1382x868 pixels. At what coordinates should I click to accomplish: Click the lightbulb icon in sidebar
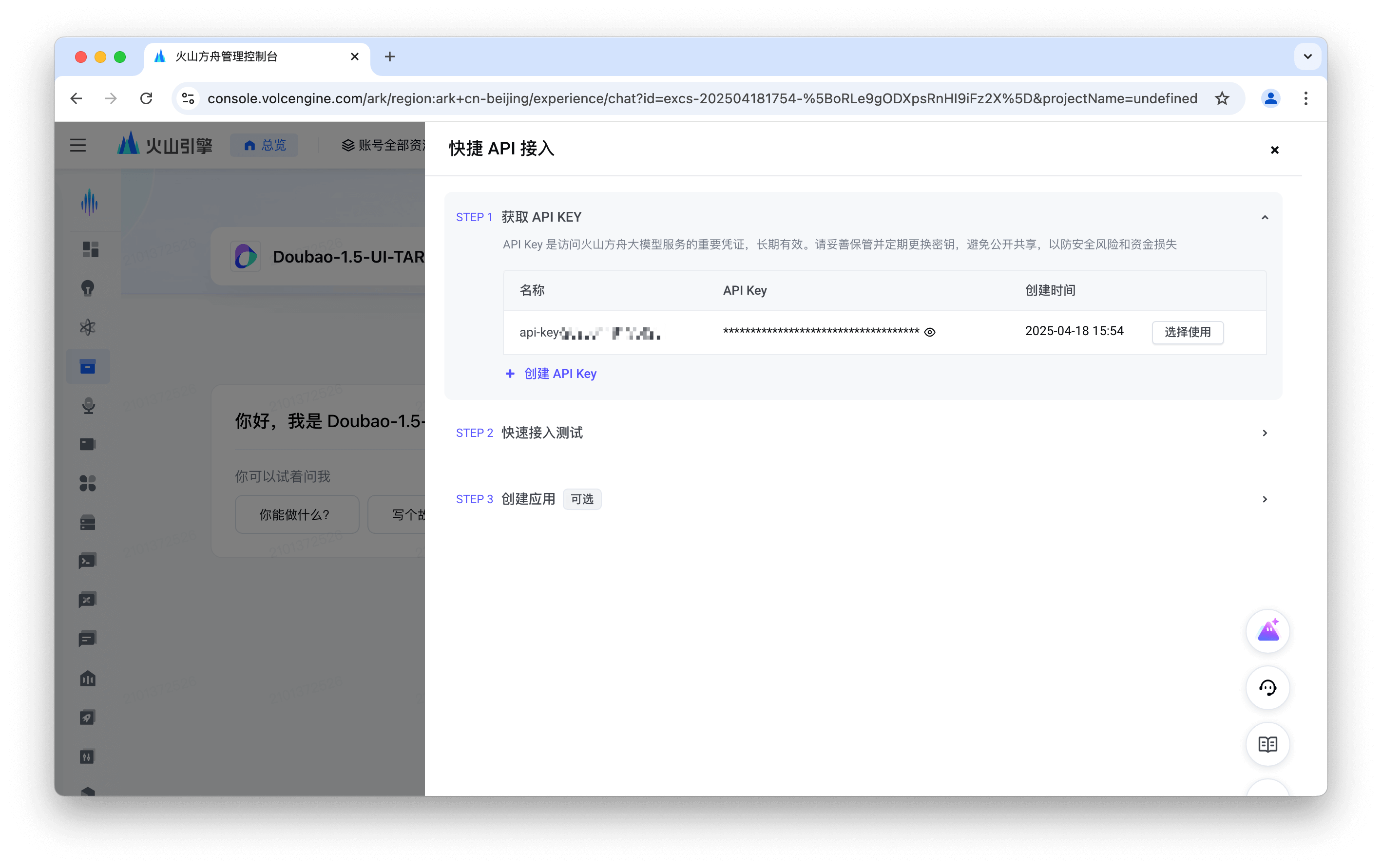click(88, 288)
